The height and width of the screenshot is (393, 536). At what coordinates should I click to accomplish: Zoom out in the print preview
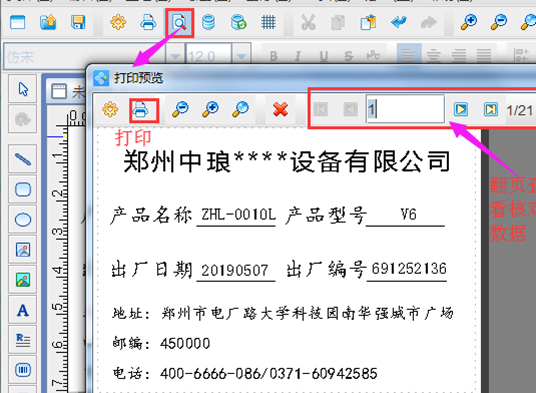point(180,110)
